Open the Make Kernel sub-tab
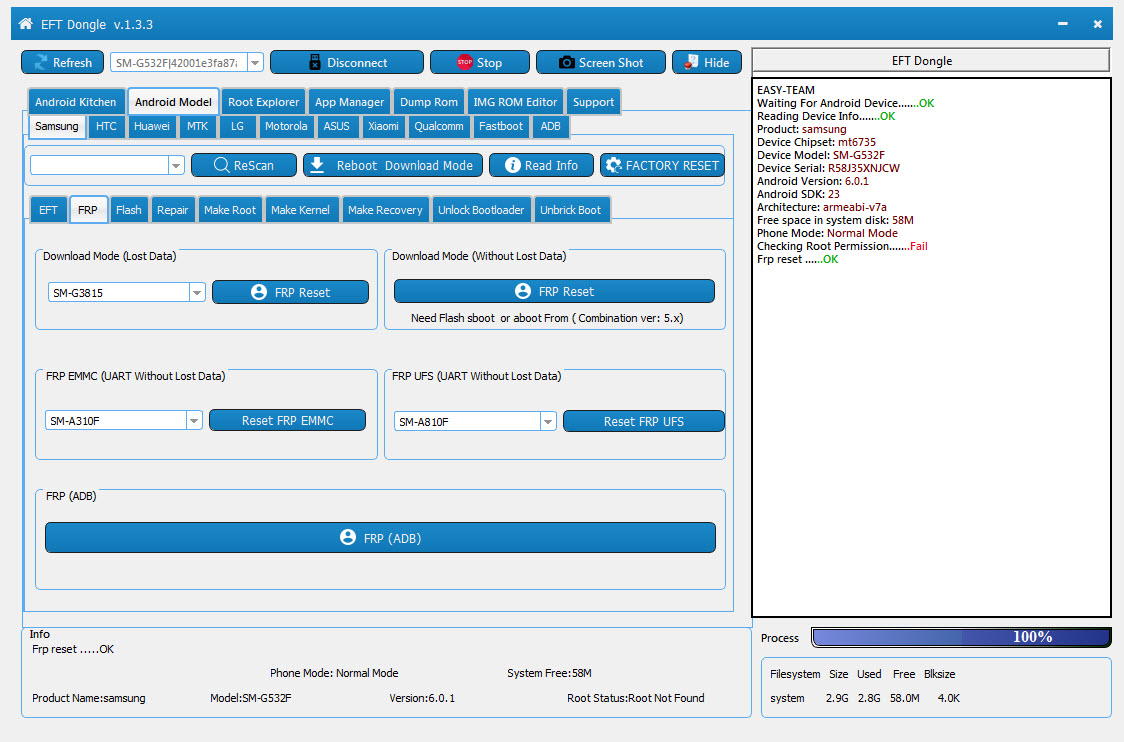The width and height of the screenshot is (1124, 742). pyautogui.click(x=300, y=210)
